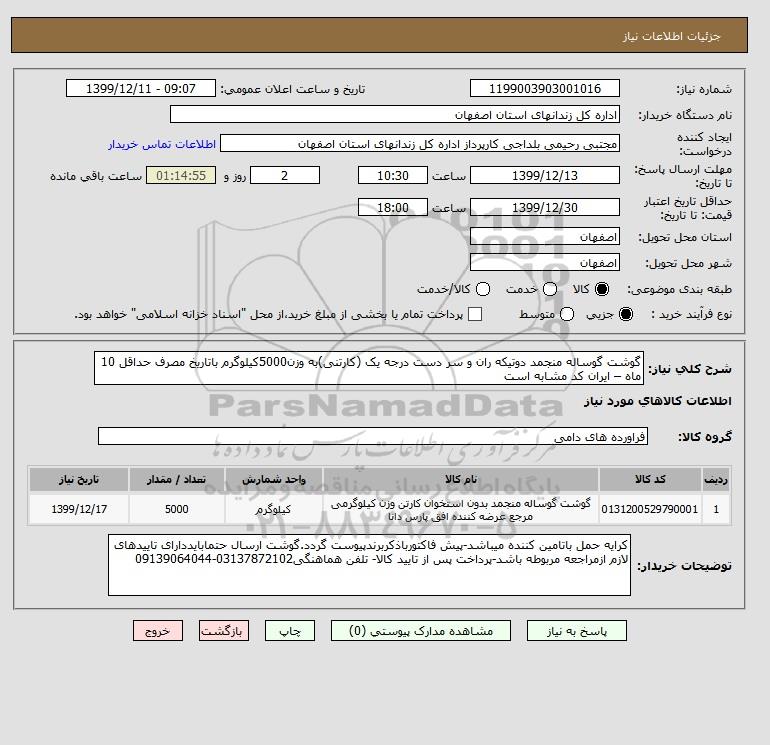Click the تعداد / مقدار column header
770x745 pixels.
pyautogui.click(x=177, y=479)
